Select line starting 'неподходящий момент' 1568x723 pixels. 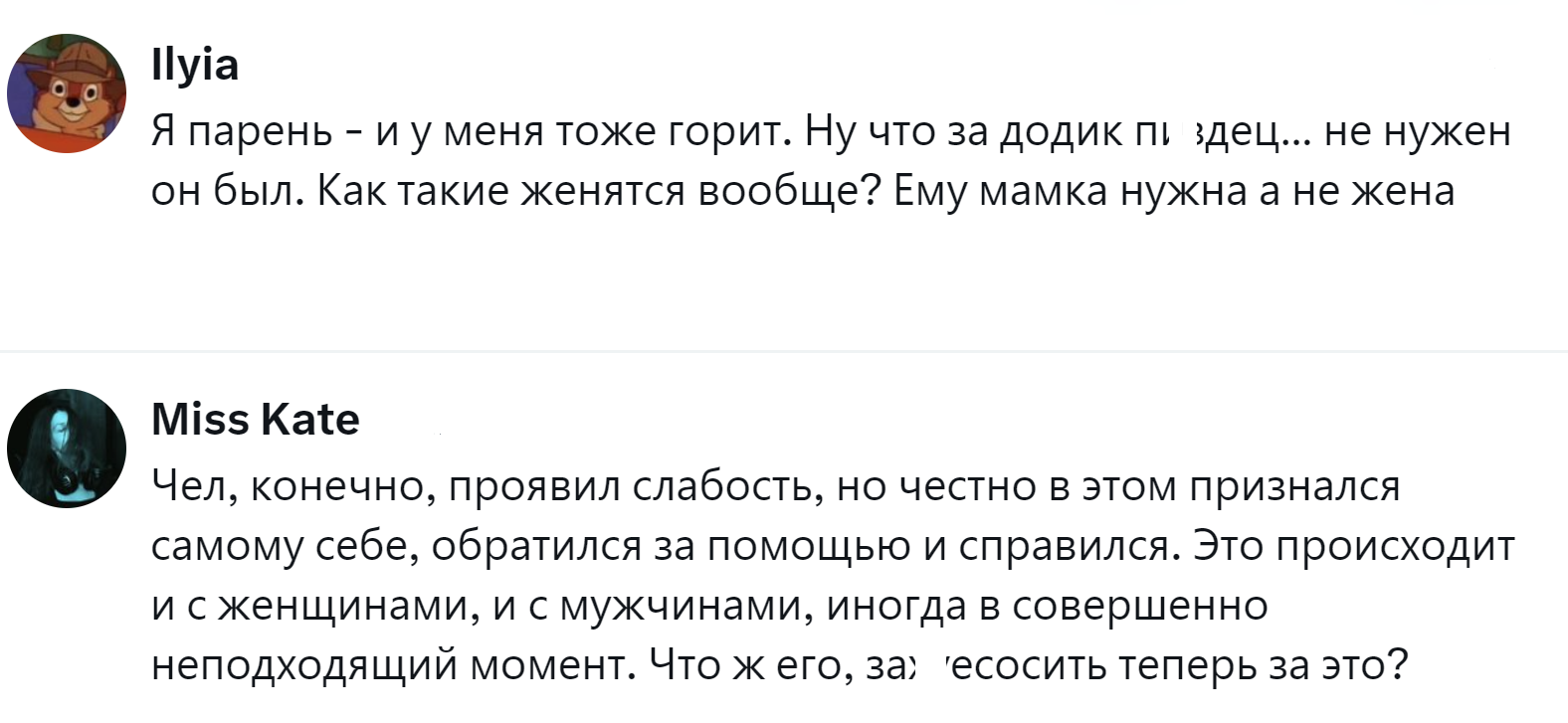pos(780,664)
